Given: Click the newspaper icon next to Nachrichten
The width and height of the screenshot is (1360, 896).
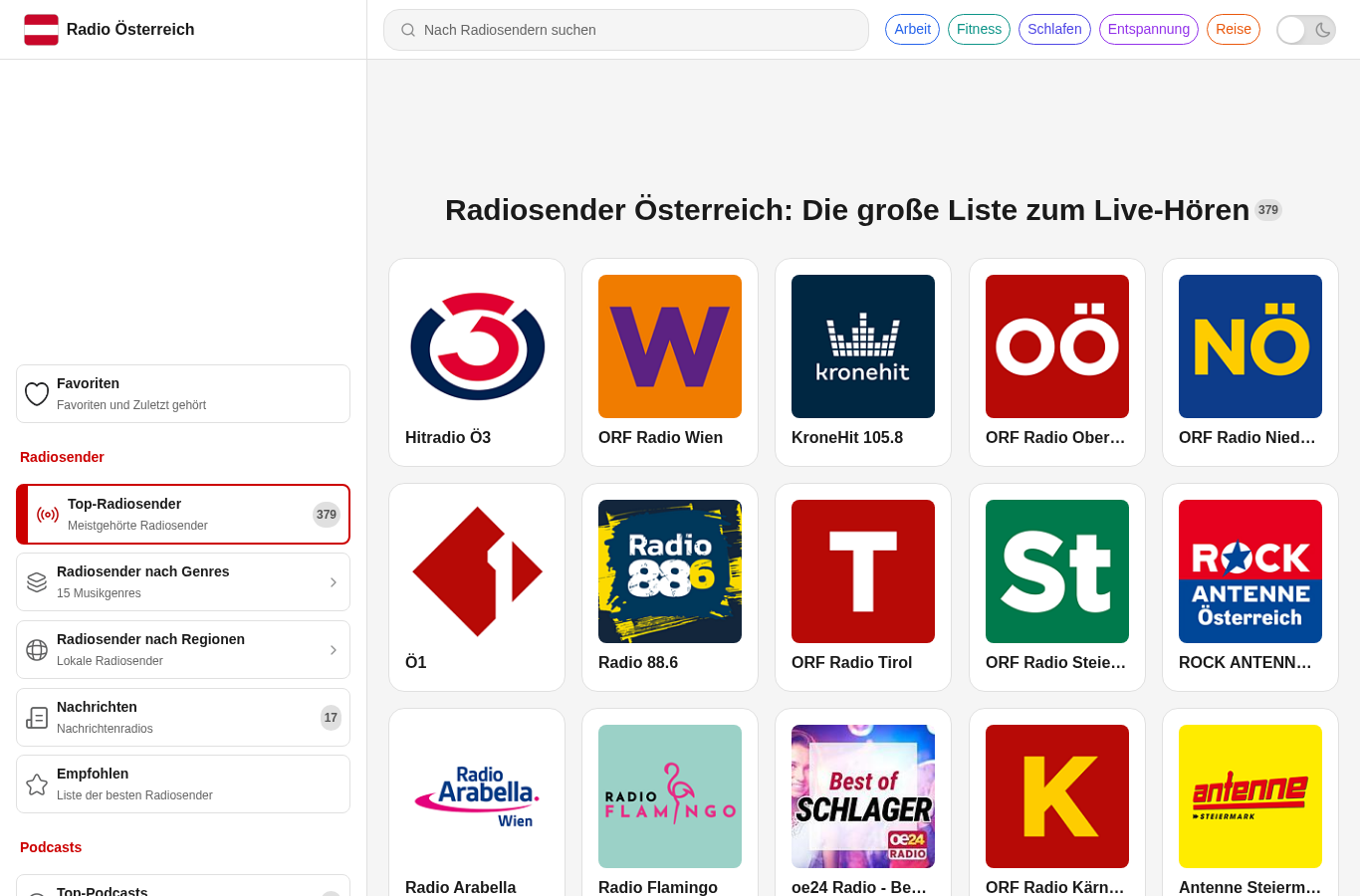Looking at the screenshot, I should 37,718.
